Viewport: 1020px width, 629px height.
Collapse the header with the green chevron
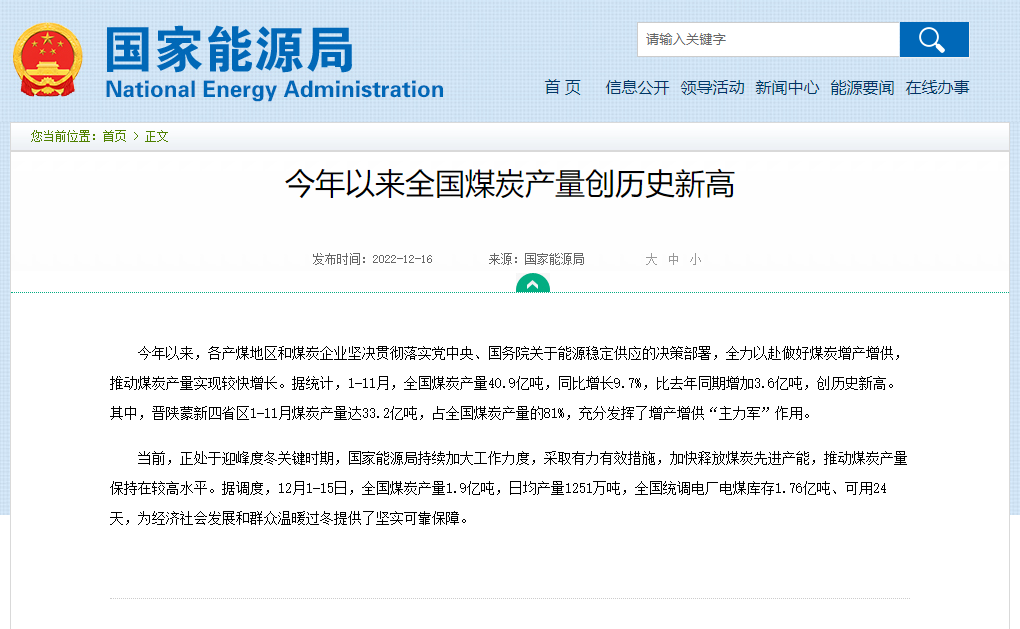click(x=532, y=284)
